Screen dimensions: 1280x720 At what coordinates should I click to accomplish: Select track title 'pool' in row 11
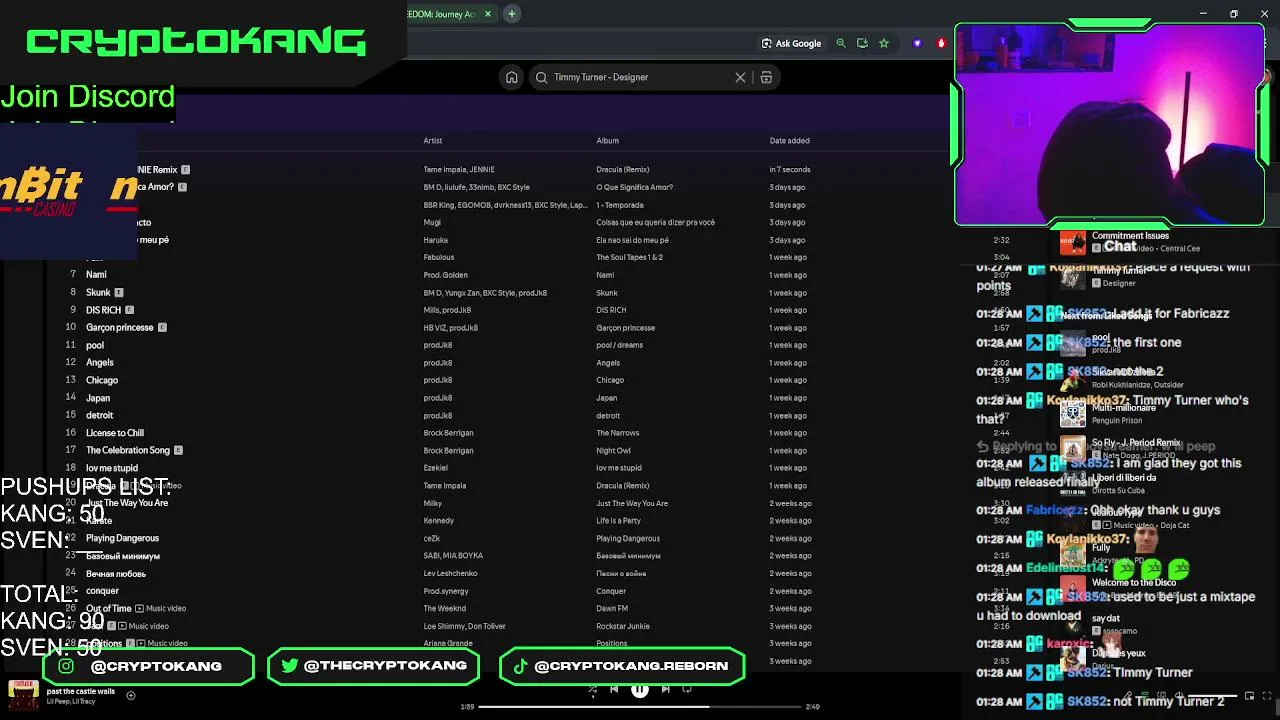[95, 345]
